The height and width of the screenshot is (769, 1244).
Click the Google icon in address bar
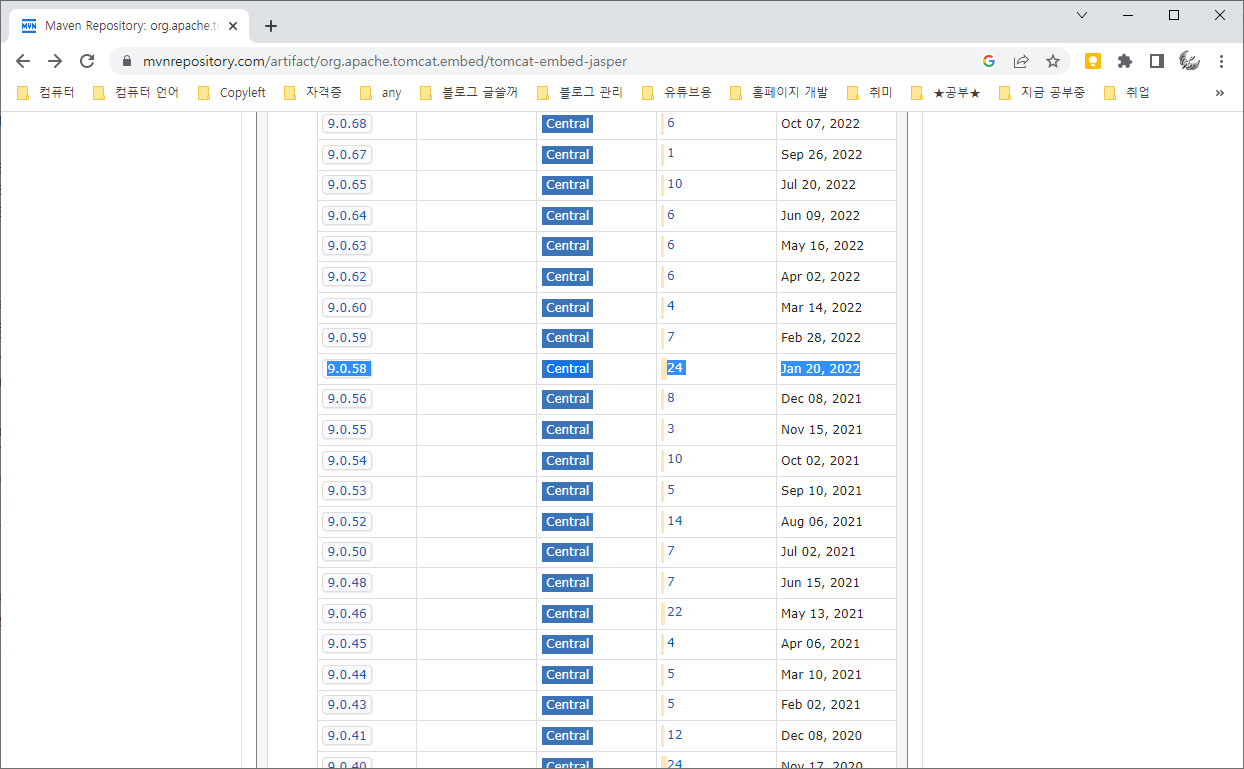pyautogui.click(x=989, y=61)
